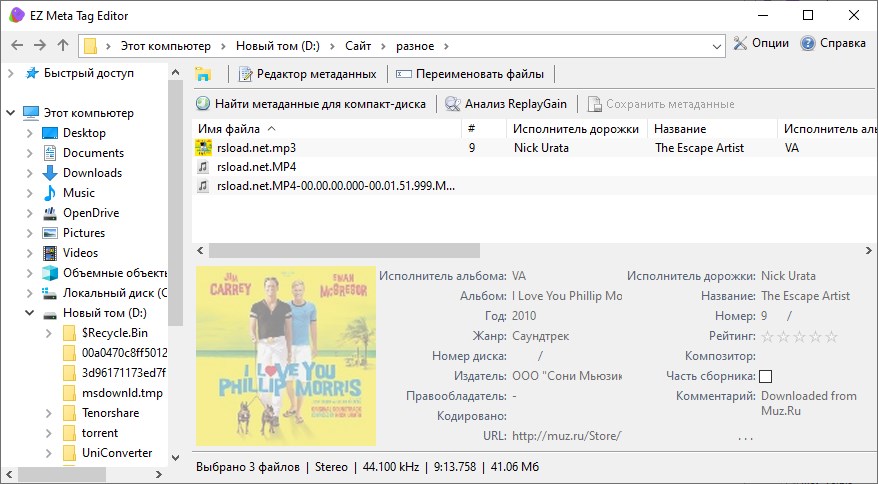The image size is (878, 484).
Task: Run Анализ ReplayGain
Action: (x=506, y=104)
